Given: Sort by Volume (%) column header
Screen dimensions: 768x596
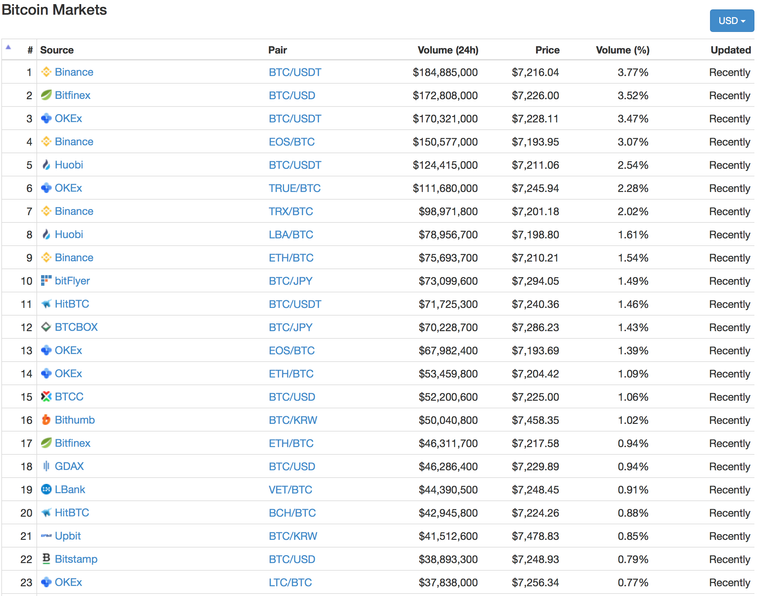Looking at the screenshot, I should point(623,50).
